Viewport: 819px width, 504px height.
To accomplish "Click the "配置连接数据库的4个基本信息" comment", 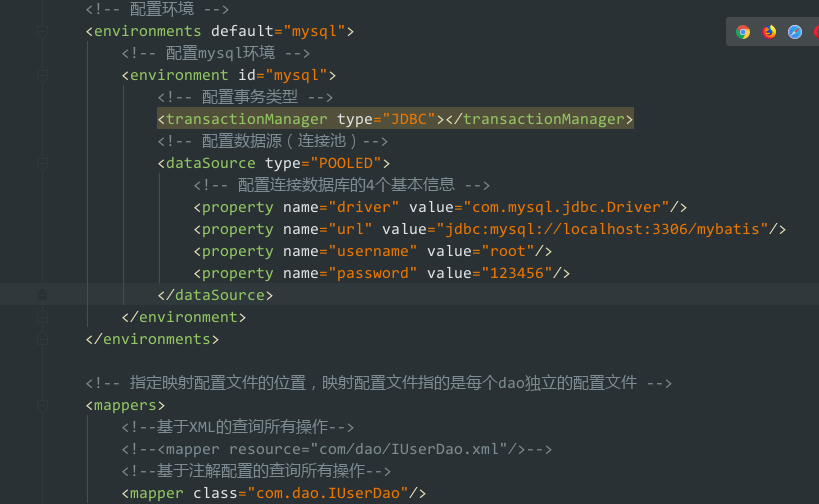I will click(x=342, y=185).
